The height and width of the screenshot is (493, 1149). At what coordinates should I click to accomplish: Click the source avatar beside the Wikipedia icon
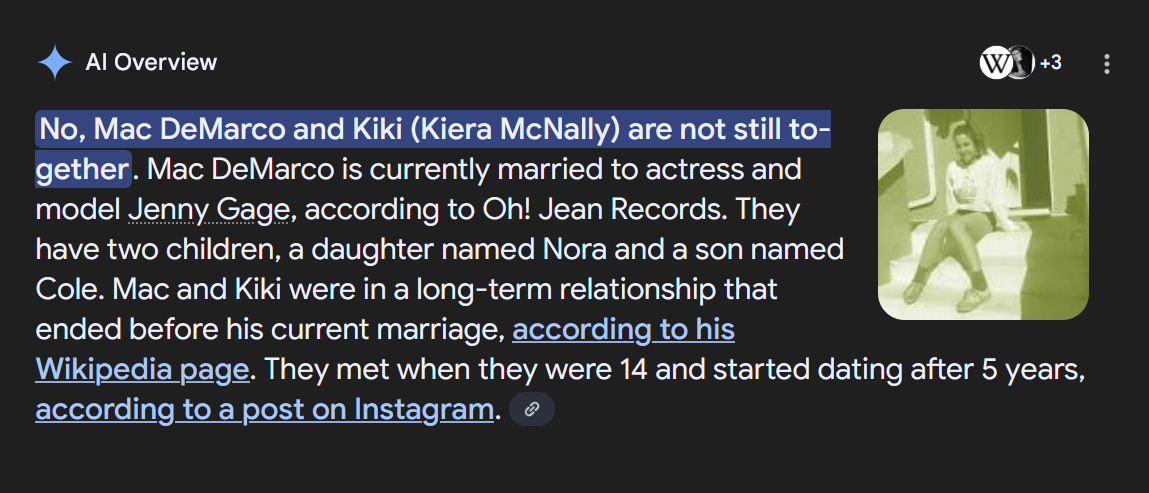[1021, 63]
